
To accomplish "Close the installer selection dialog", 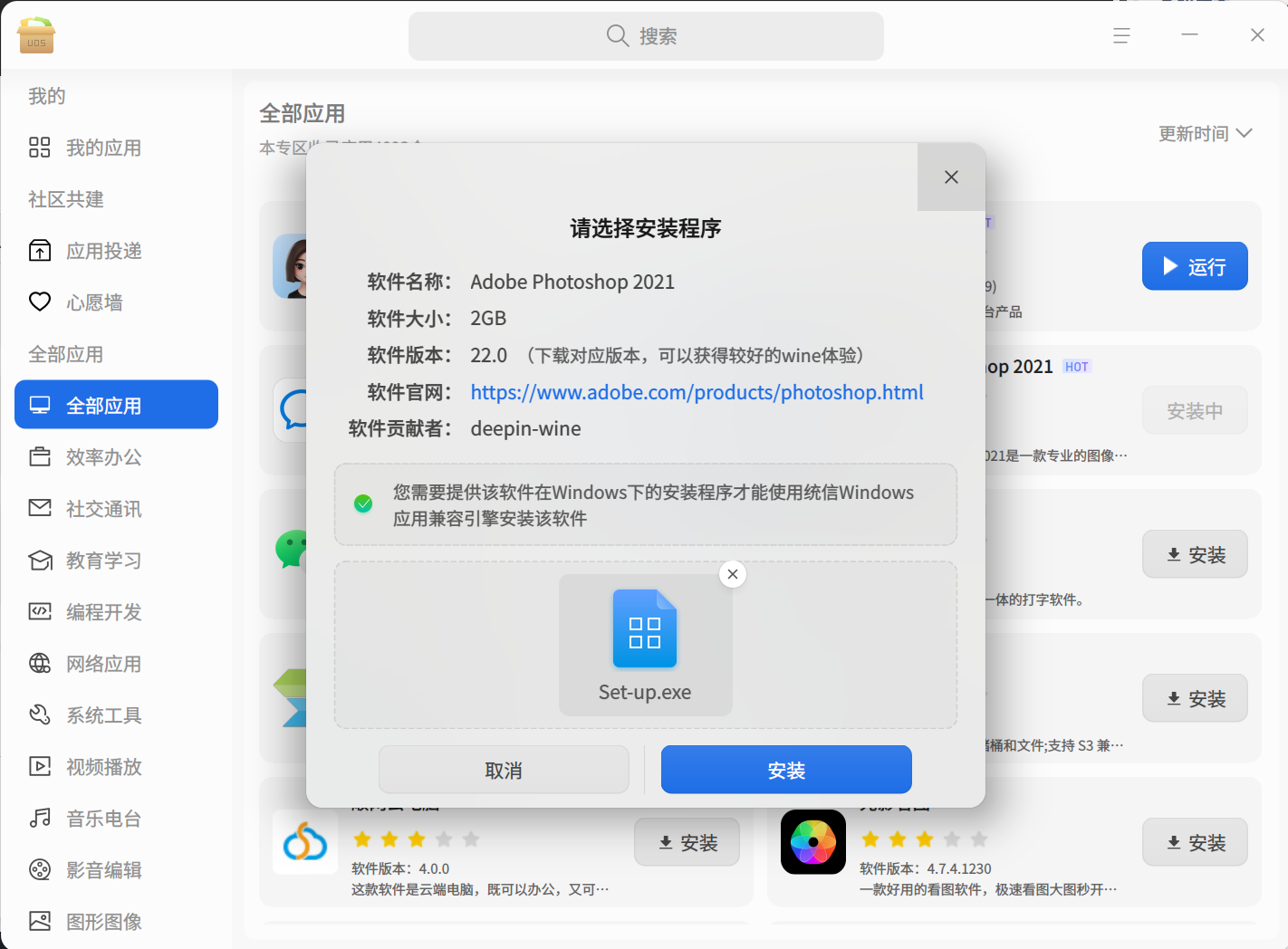I will point(951,177).
